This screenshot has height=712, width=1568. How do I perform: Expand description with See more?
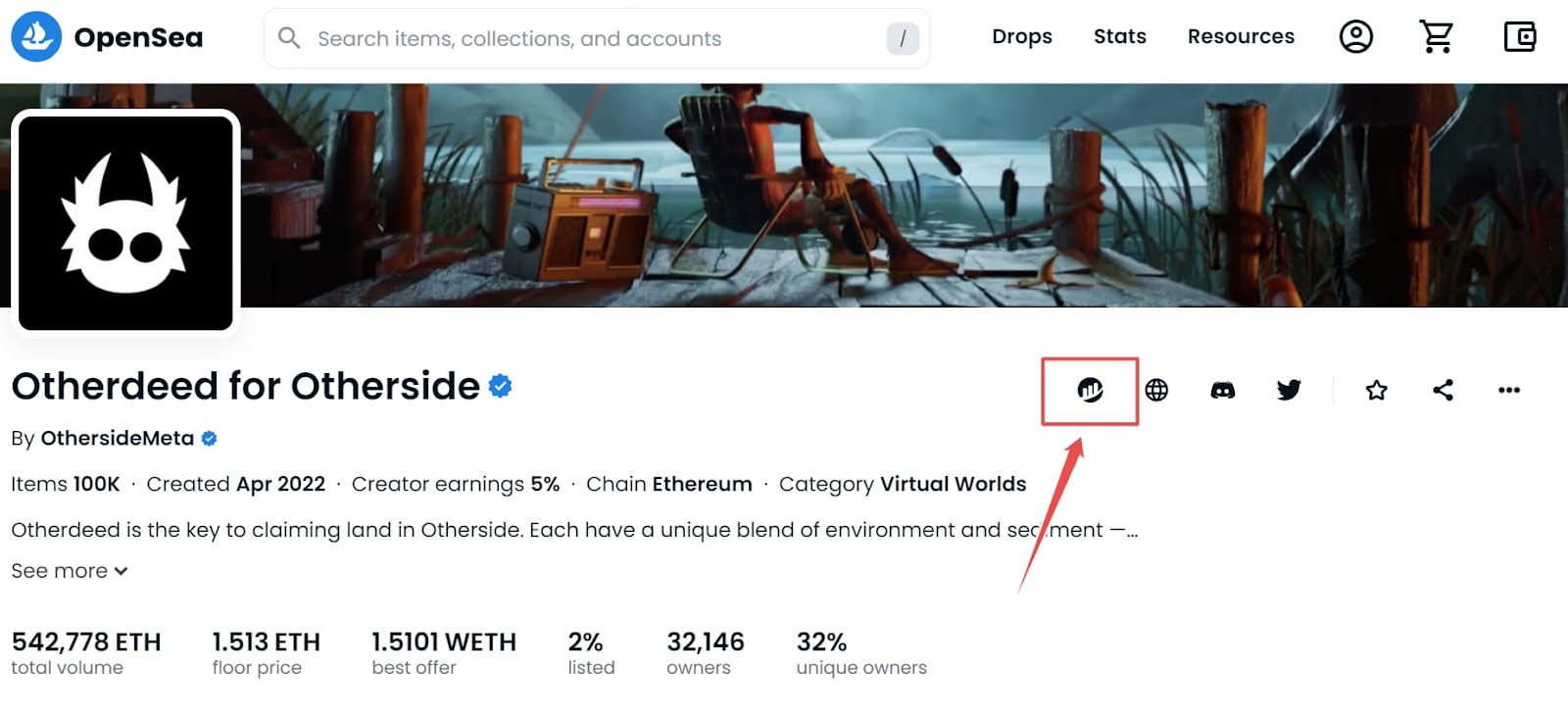point(70,571)
